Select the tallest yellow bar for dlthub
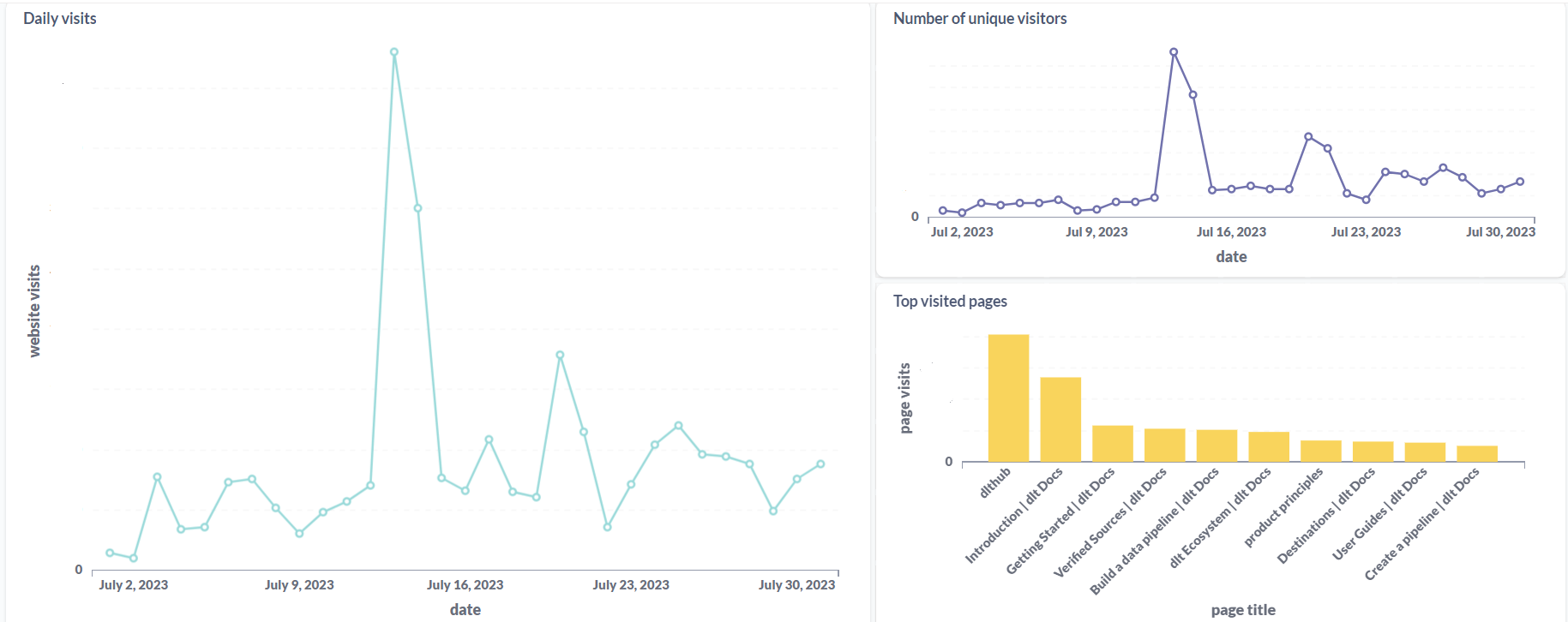The image size is (1568, 622). tap(1008, 398)
